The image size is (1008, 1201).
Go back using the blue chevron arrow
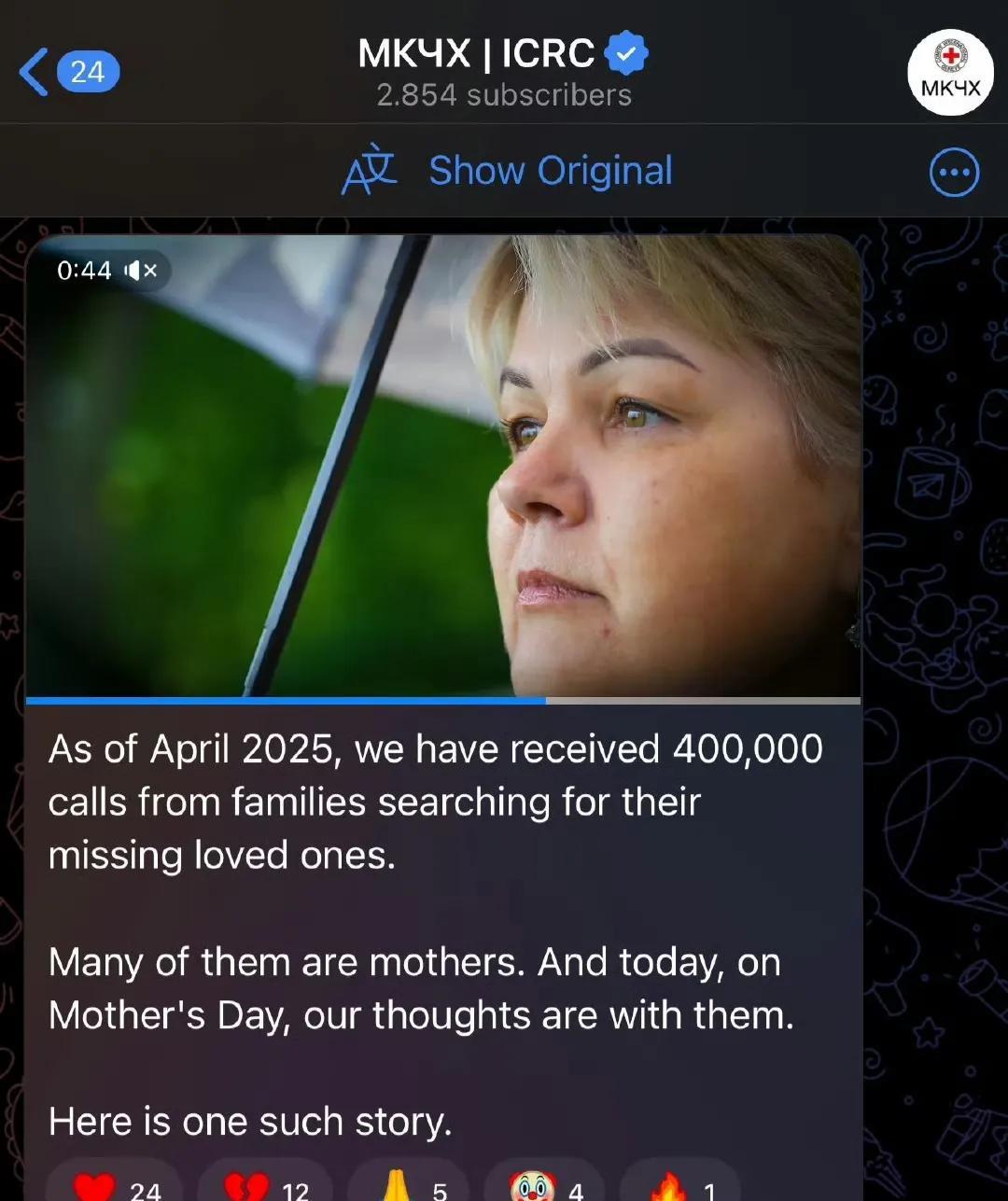tap(34, 73)
